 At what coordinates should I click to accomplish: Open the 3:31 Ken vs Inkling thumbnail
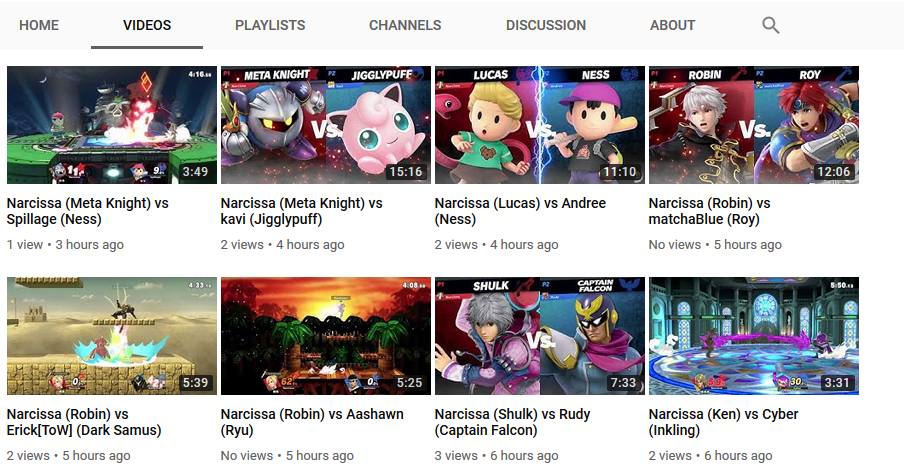[x=754, y=336]
